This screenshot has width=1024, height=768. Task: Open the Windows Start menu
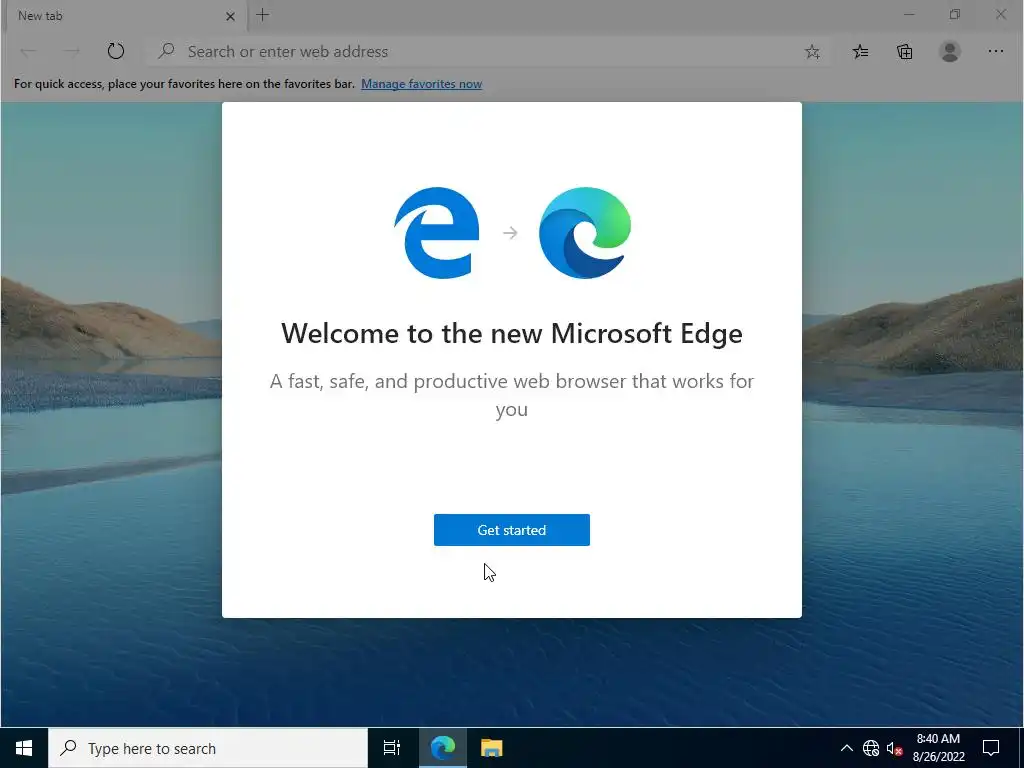click(24, 748)
